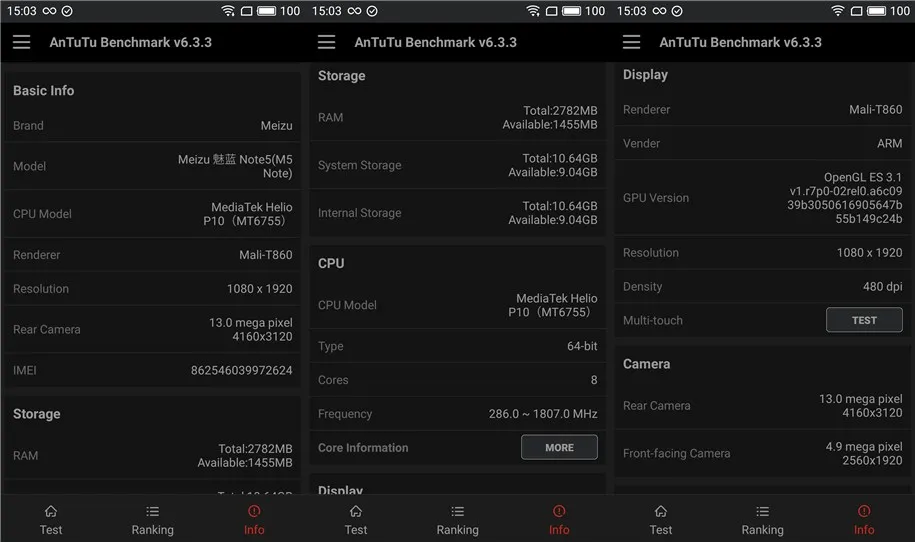This screenshot has width=915, height=542.
Task: Open hamburger menu in middle screen
Action: coord(327,42)
